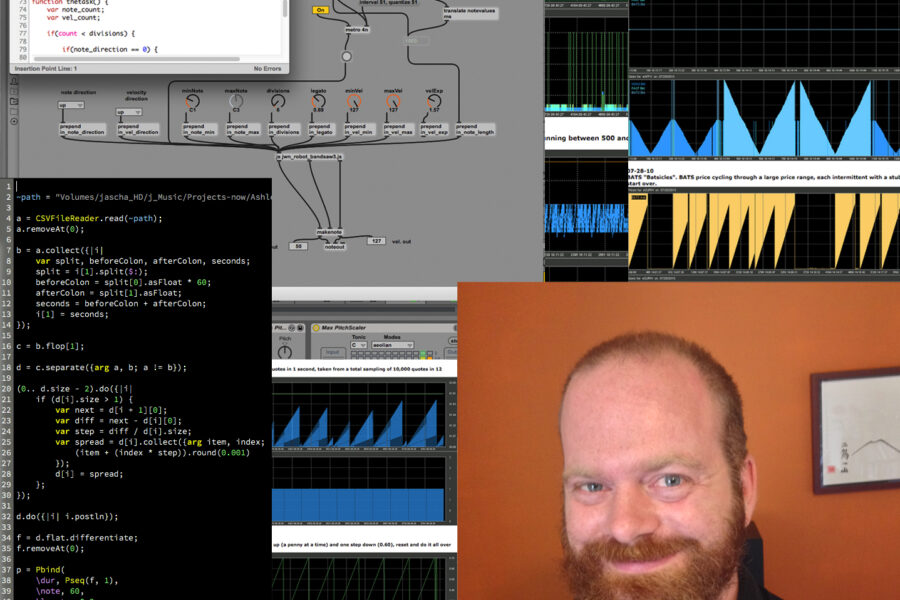
Task: Turn the minNote dial
Action: tap(193, 101)
